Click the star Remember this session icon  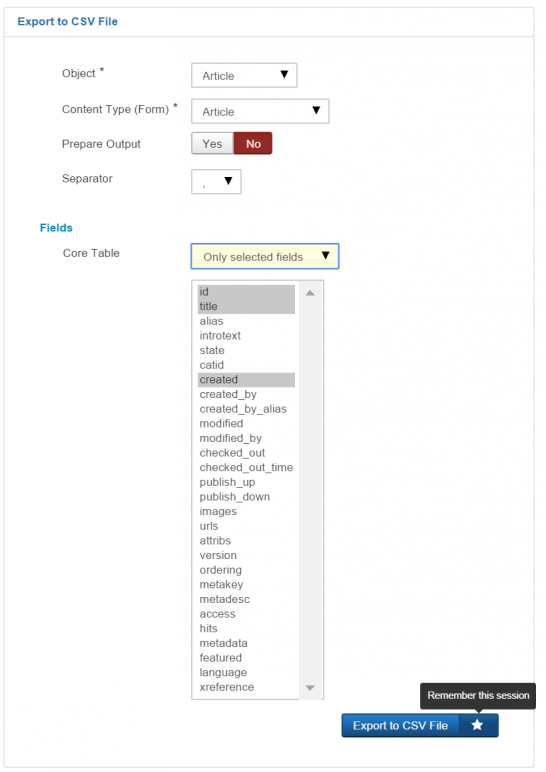pos(477,725)
